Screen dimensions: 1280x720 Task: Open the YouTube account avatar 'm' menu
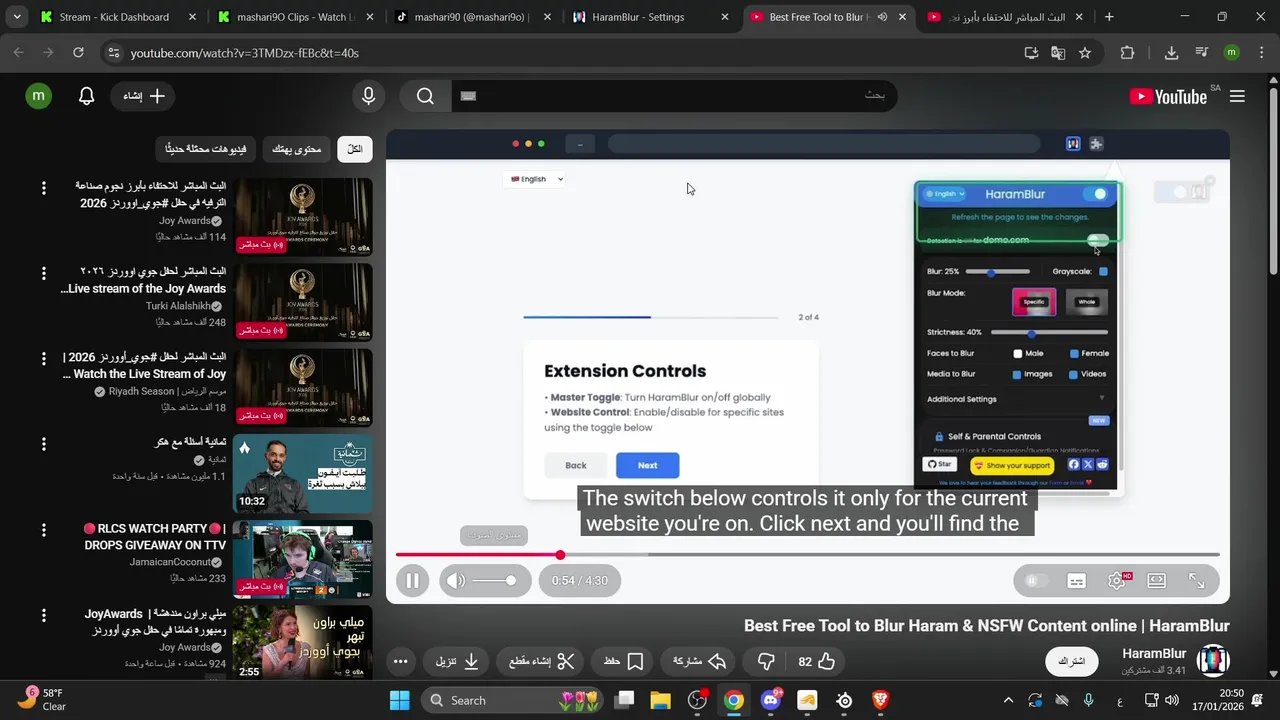coord(38,96)
